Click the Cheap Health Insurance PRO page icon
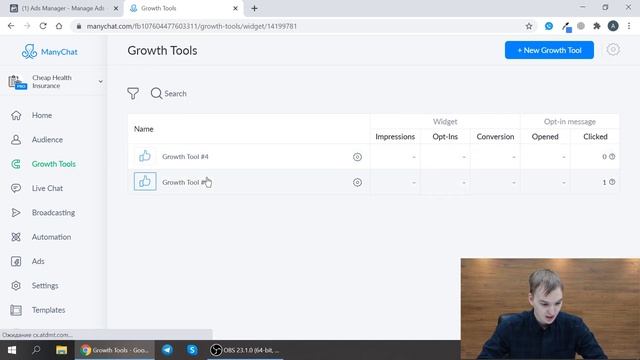This screenshot has height=360, width=640. point(17,82)
